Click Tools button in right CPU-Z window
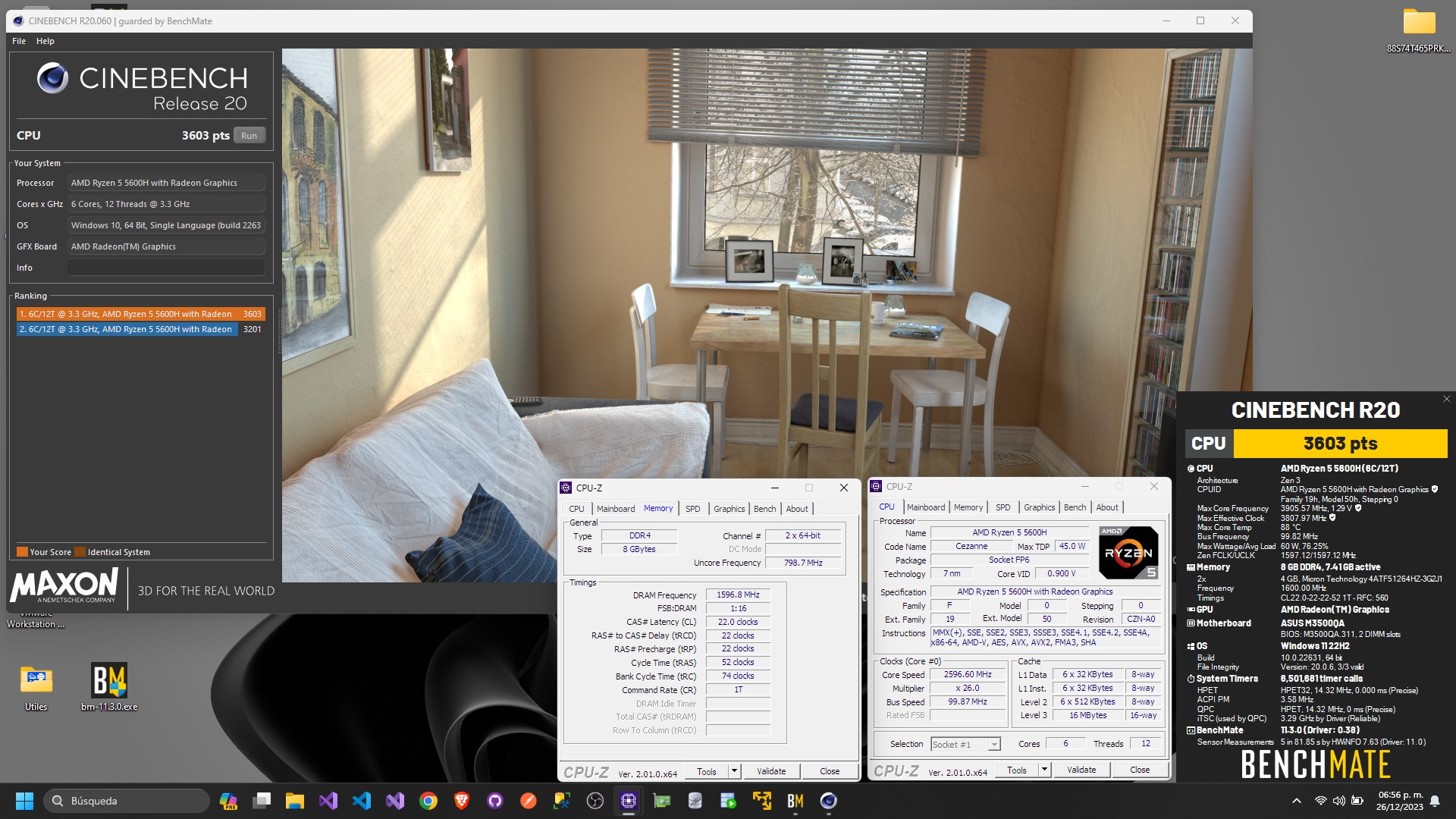Viewport: 1456px width, 819px height. pos(1016,770)
